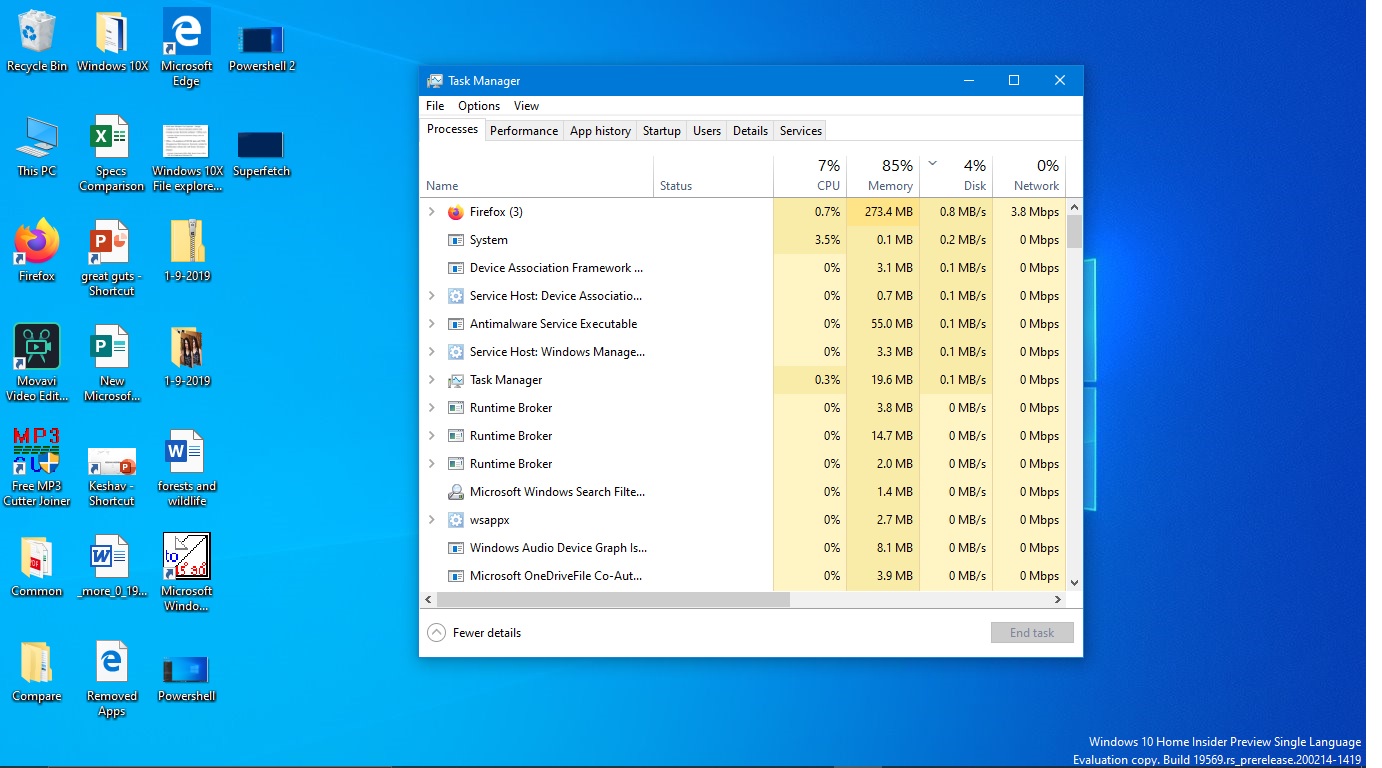Open the Recycle Bin desktop icon
This screenshot has width=1382, height=768.
coord(37,42)
